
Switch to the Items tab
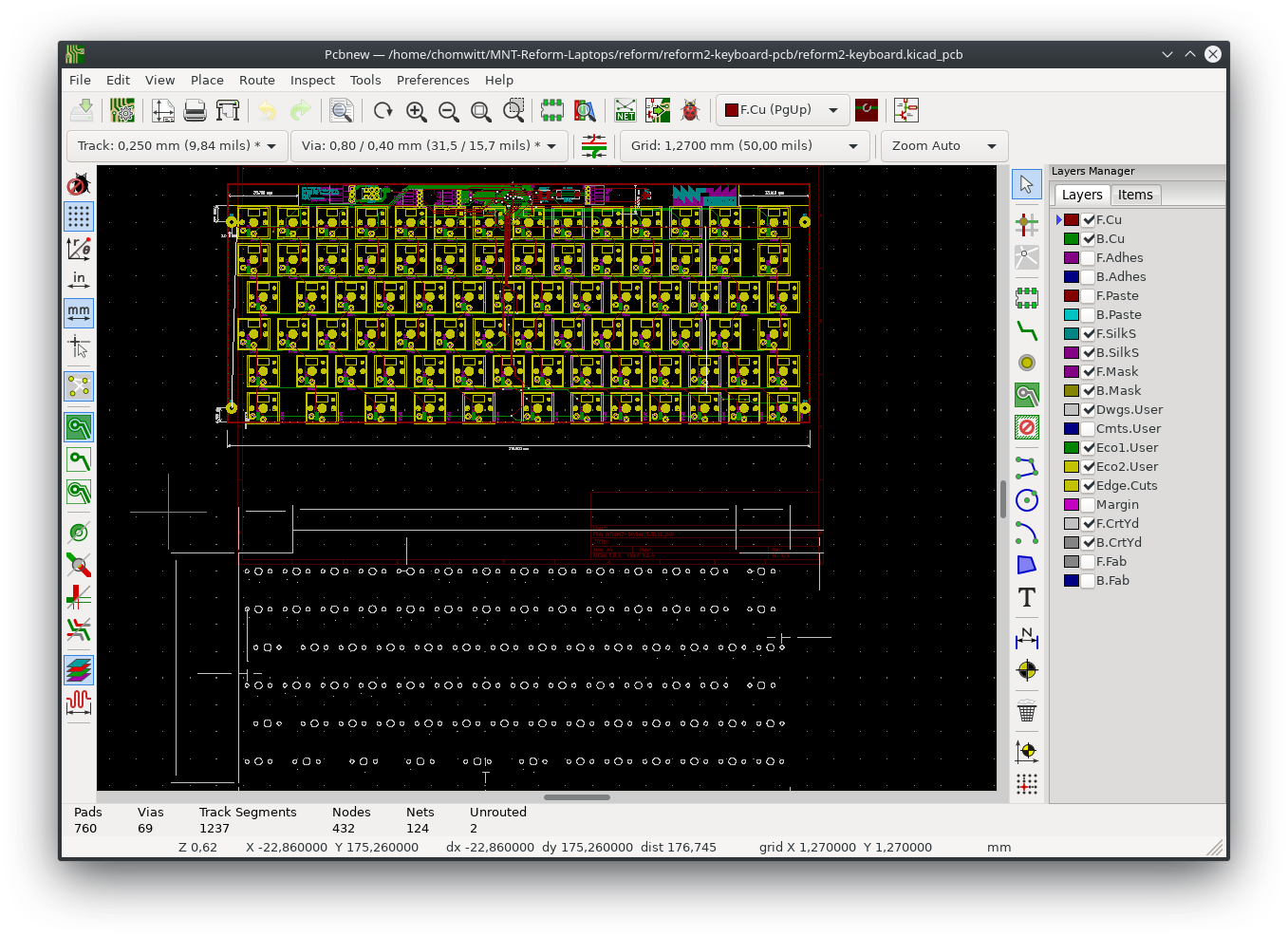pos(1134,195)
